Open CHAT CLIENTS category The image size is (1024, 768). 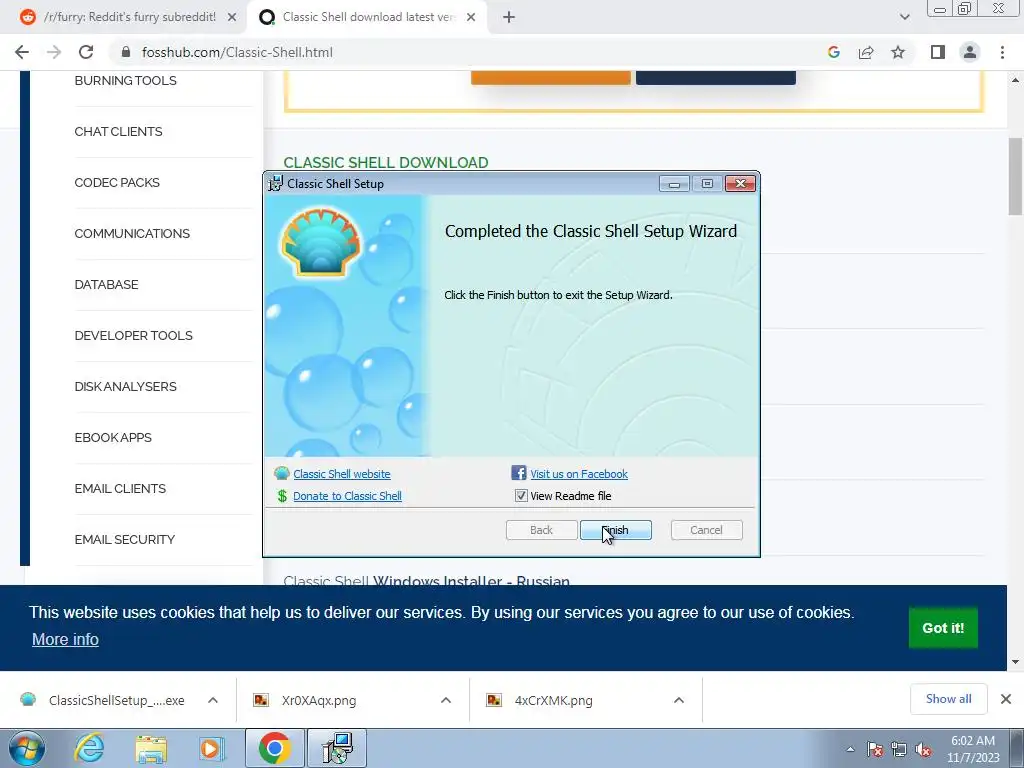(x=118, y=131)
